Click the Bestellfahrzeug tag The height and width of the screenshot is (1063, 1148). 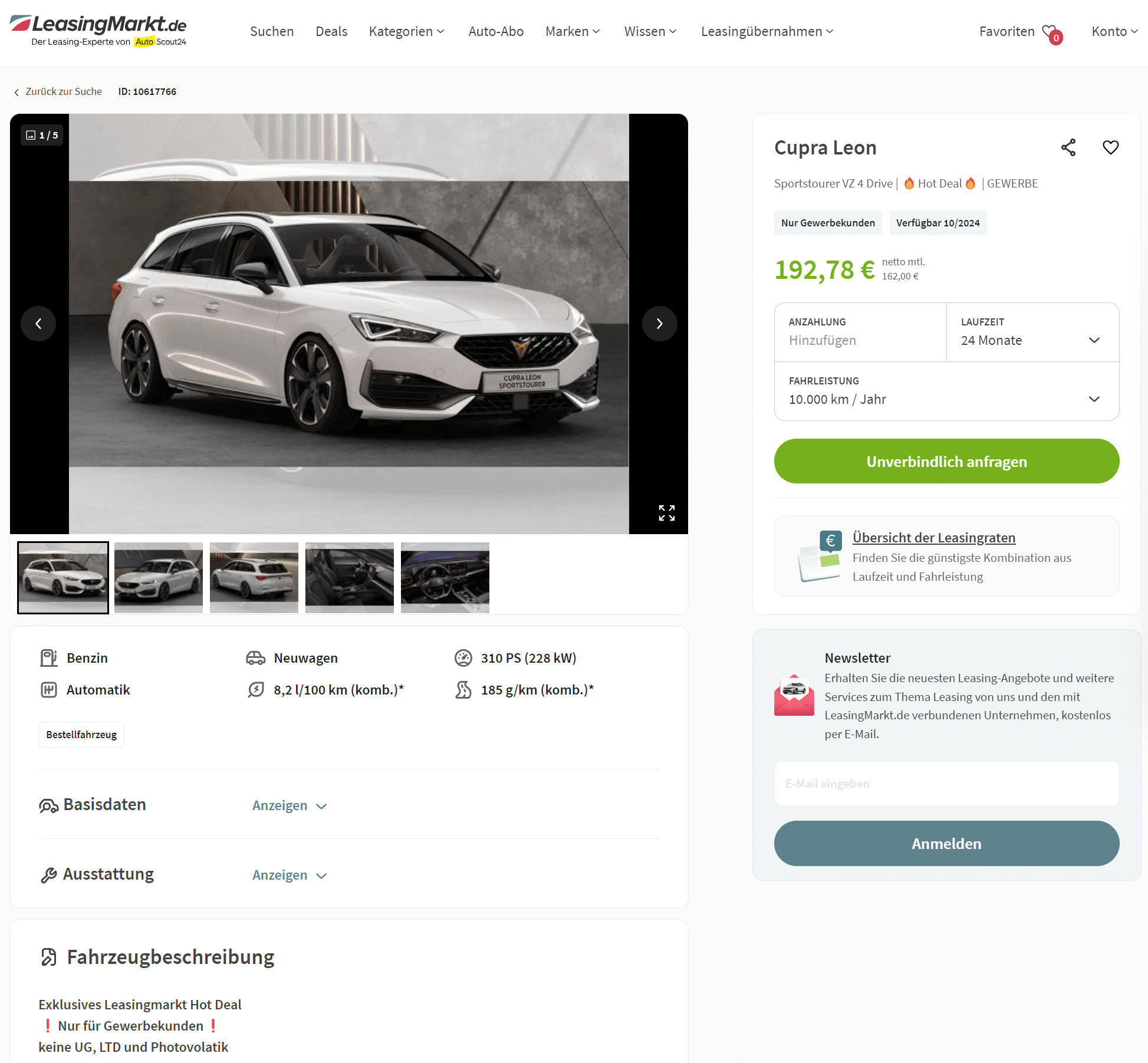click(x=81, y=735)
